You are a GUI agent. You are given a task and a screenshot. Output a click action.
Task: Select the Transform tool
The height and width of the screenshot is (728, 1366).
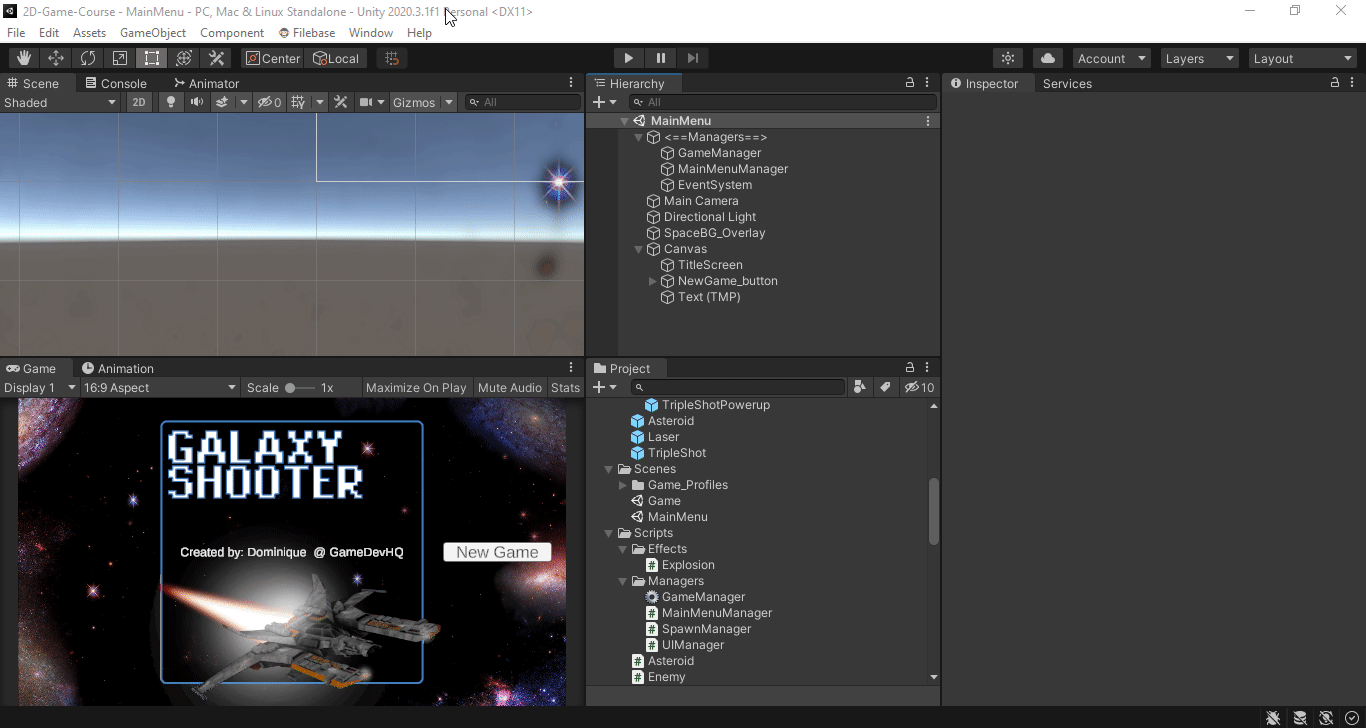184,58
